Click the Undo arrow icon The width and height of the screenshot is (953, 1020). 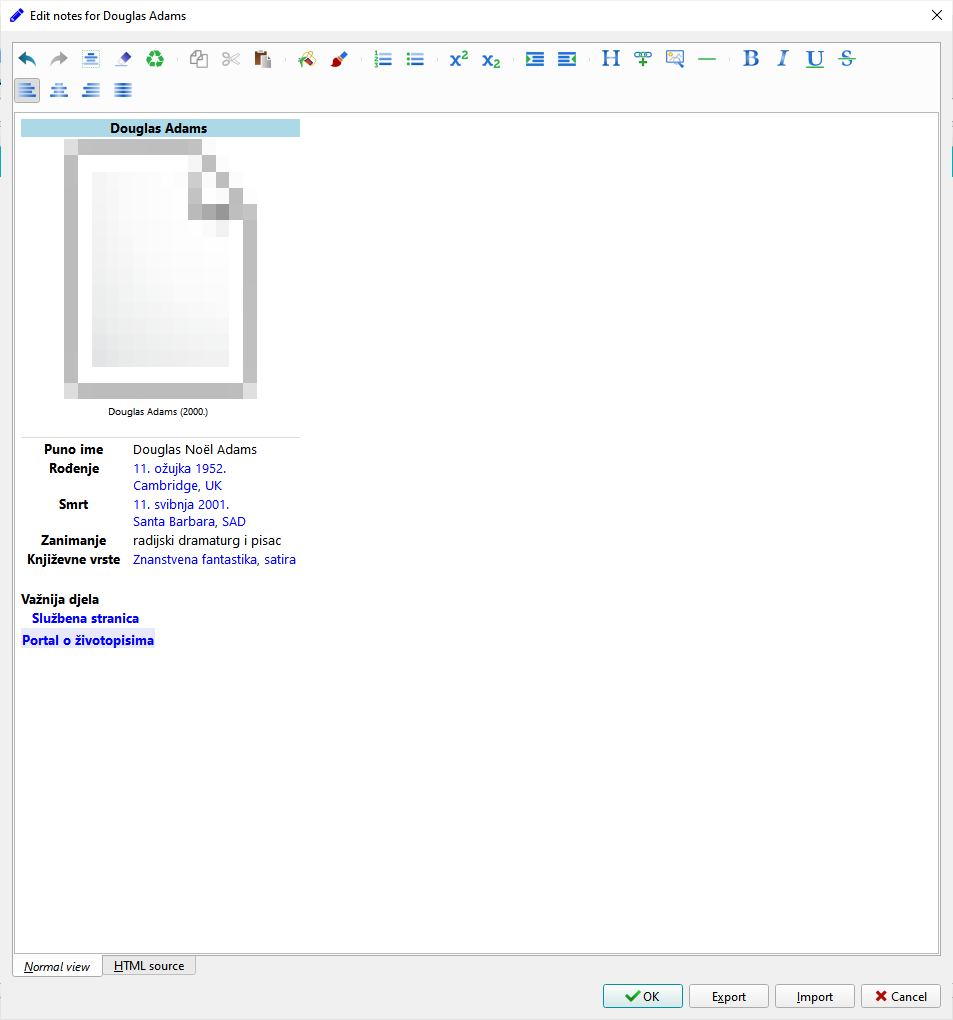[x=27, y=59]
